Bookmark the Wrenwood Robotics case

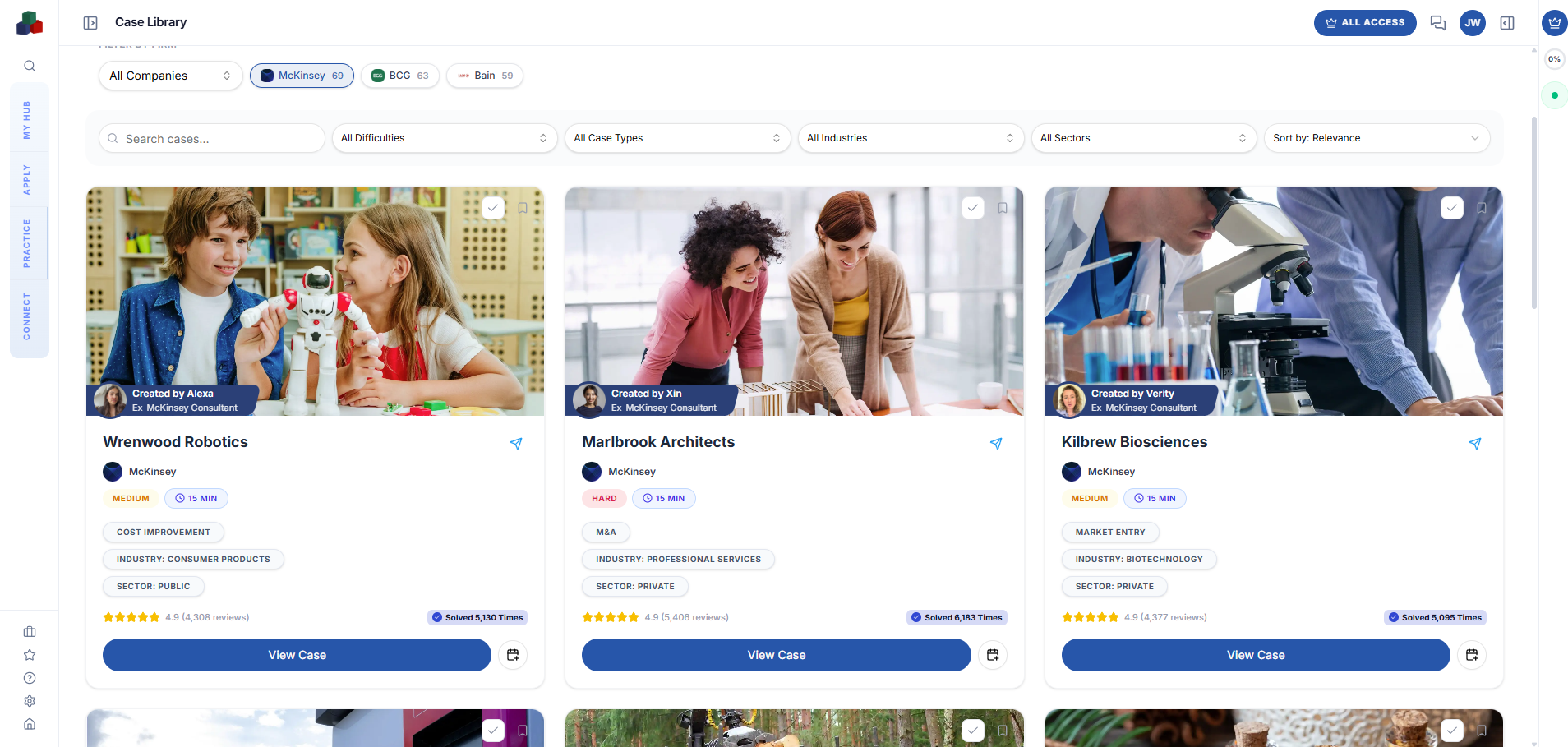[x=523, y=208]
